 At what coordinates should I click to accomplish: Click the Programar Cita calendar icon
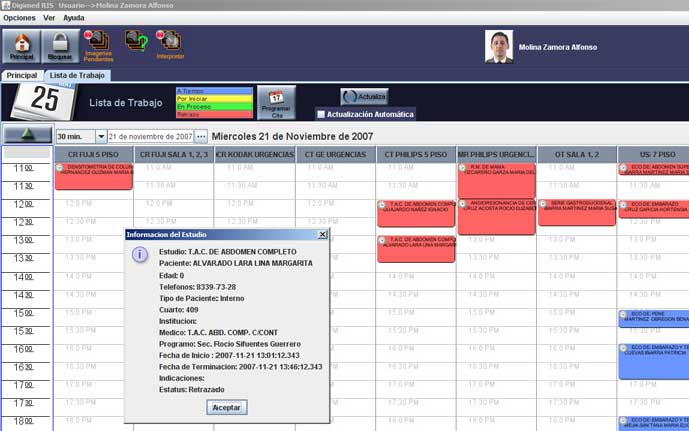276,102
